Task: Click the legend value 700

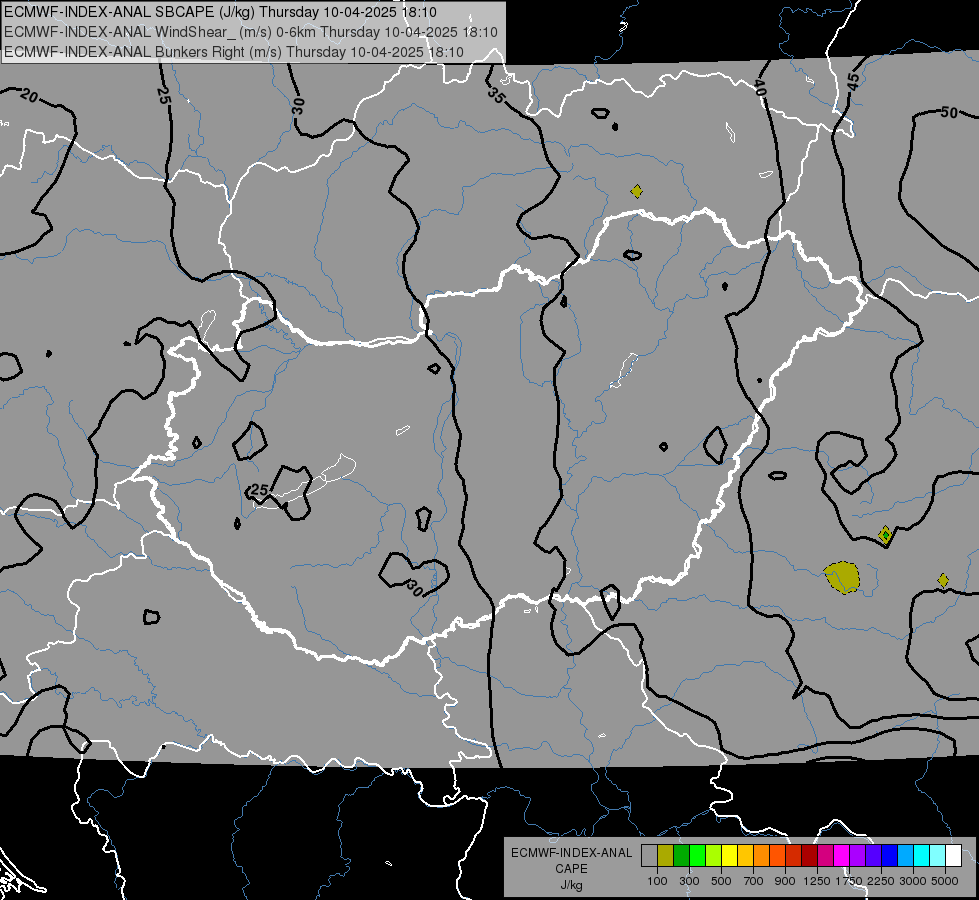Action: pos(754,881)
